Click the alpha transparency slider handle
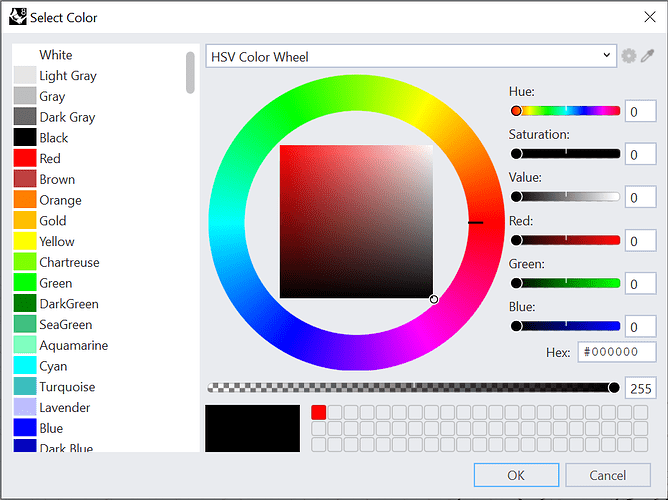 click(x=614, y=388)
